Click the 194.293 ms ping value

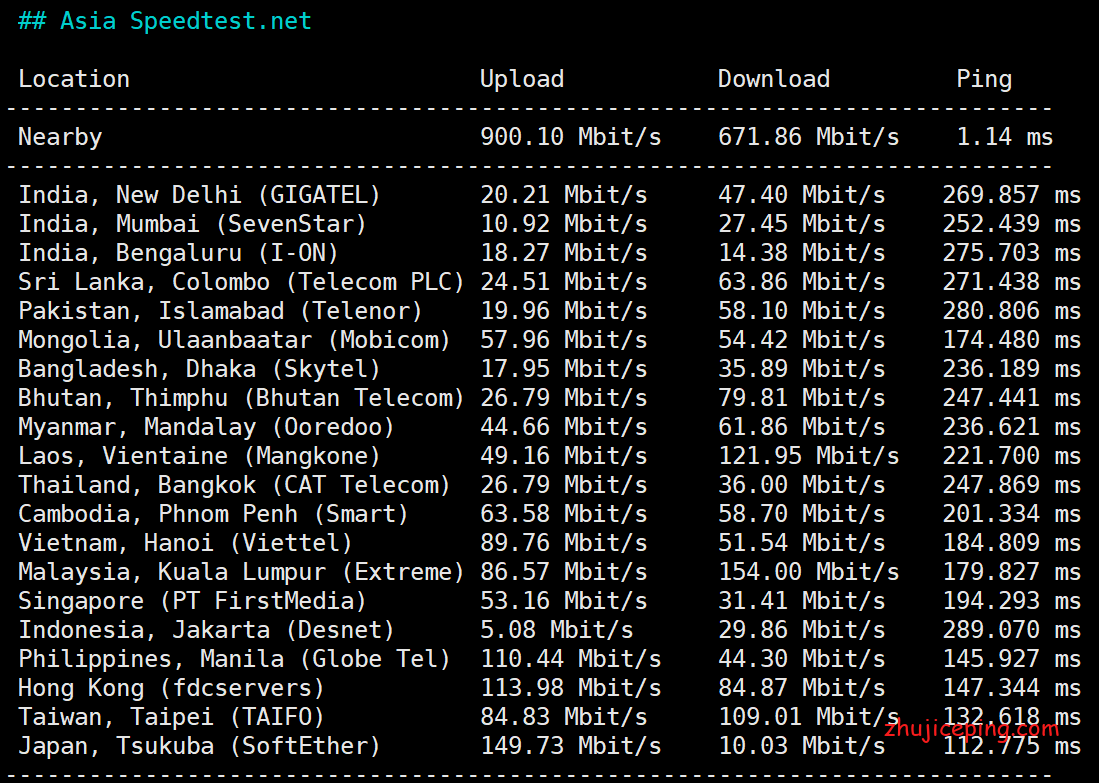pos(1012,601)
